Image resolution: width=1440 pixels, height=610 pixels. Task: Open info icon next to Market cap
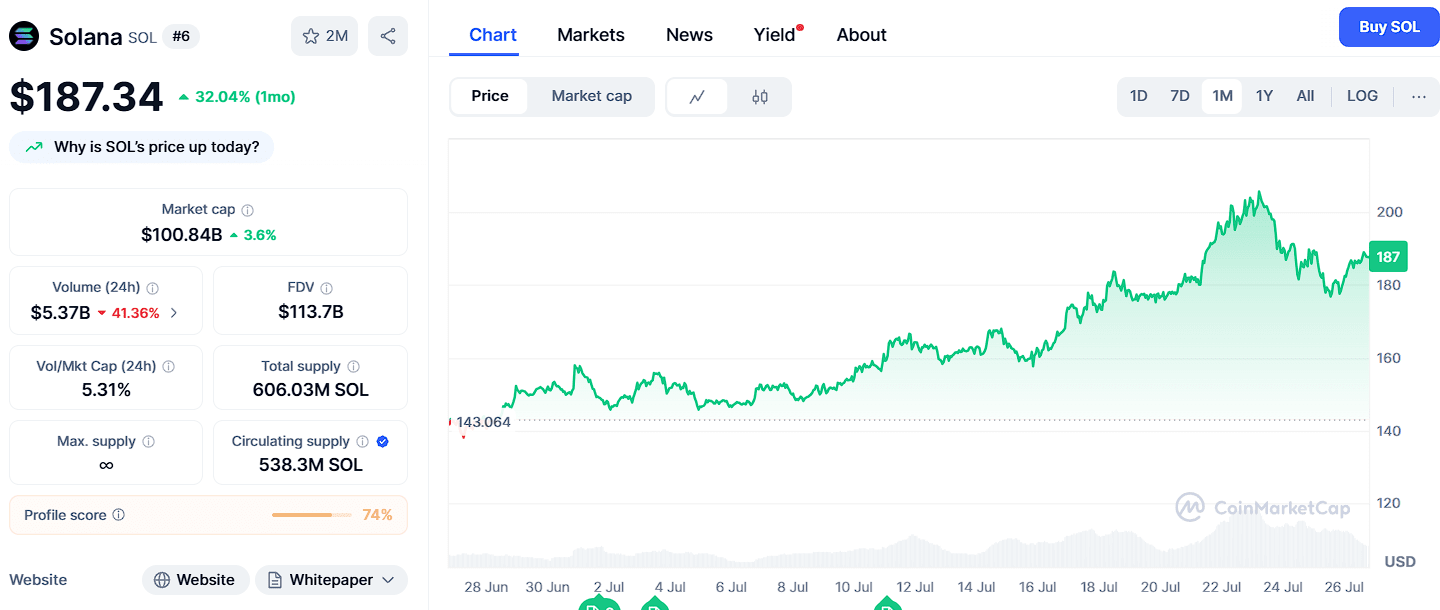tap(248, 210)
